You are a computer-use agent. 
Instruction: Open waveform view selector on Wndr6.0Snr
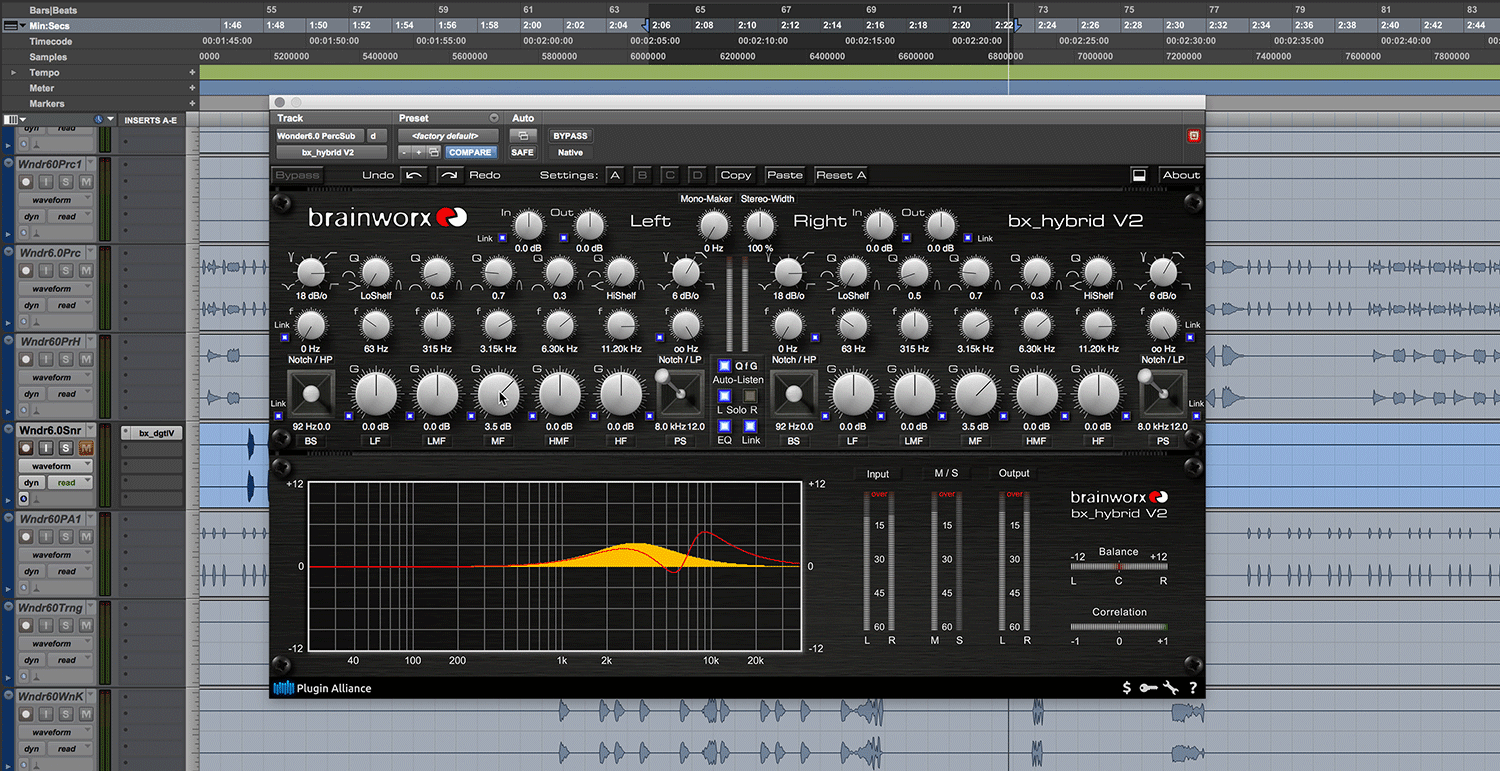[56, 466]
